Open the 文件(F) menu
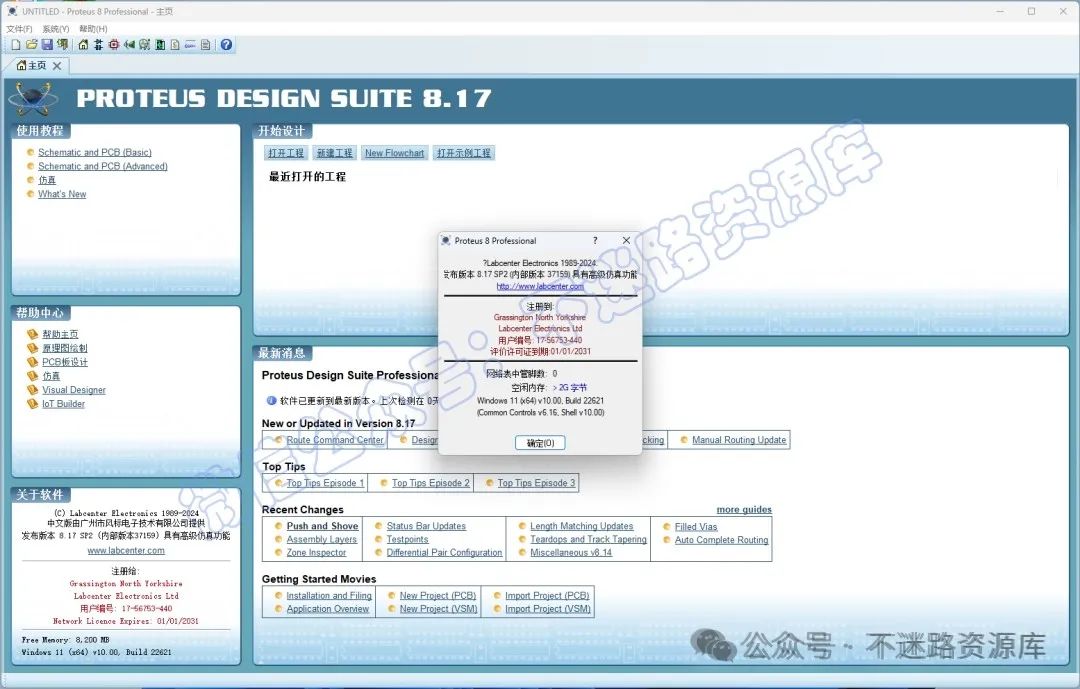Screen dimensions: 1080x689 pos(19,29)
